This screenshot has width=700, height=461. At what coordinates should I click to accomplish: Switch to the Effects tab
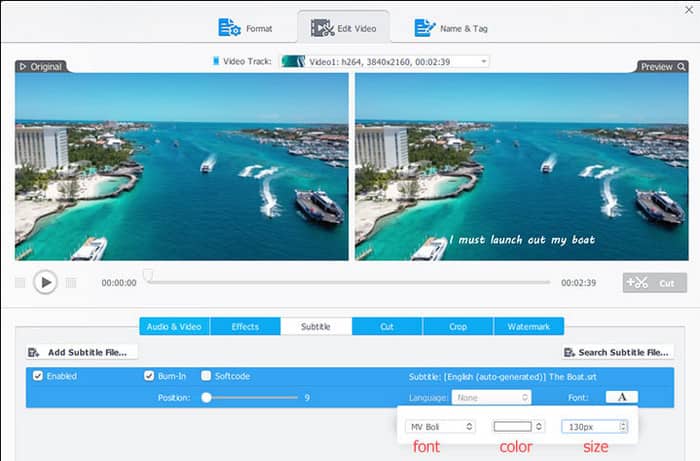pos(245,327)
